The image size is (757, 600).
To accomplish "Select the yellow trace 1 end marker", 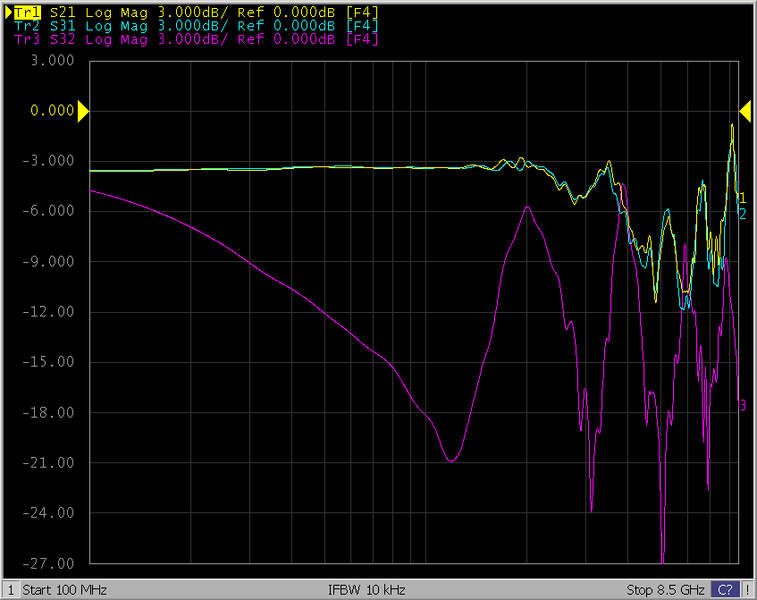I will [x=742, y=198].
